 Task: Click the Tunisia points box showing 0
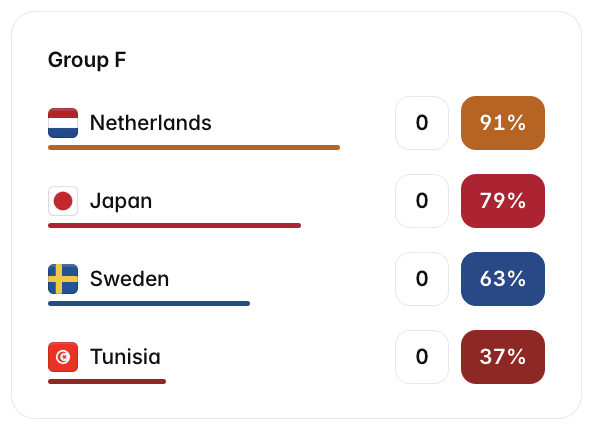tap(422, 357)
